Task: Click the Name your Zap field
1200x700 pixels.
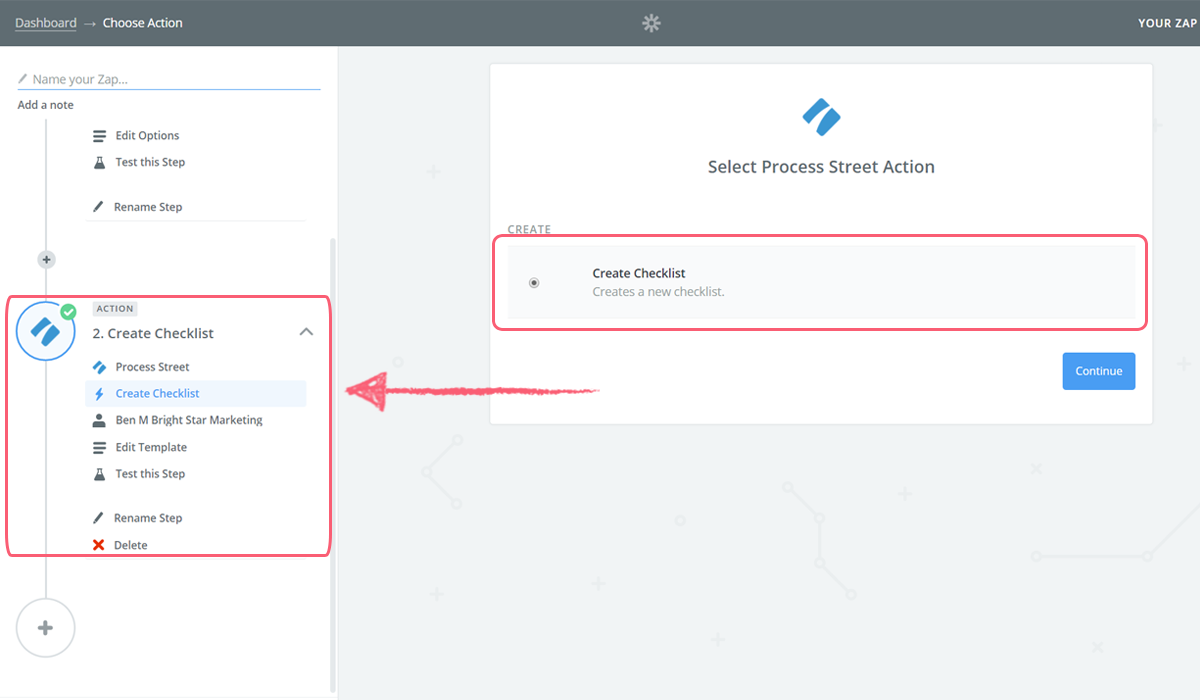Action: pos(169,79)
